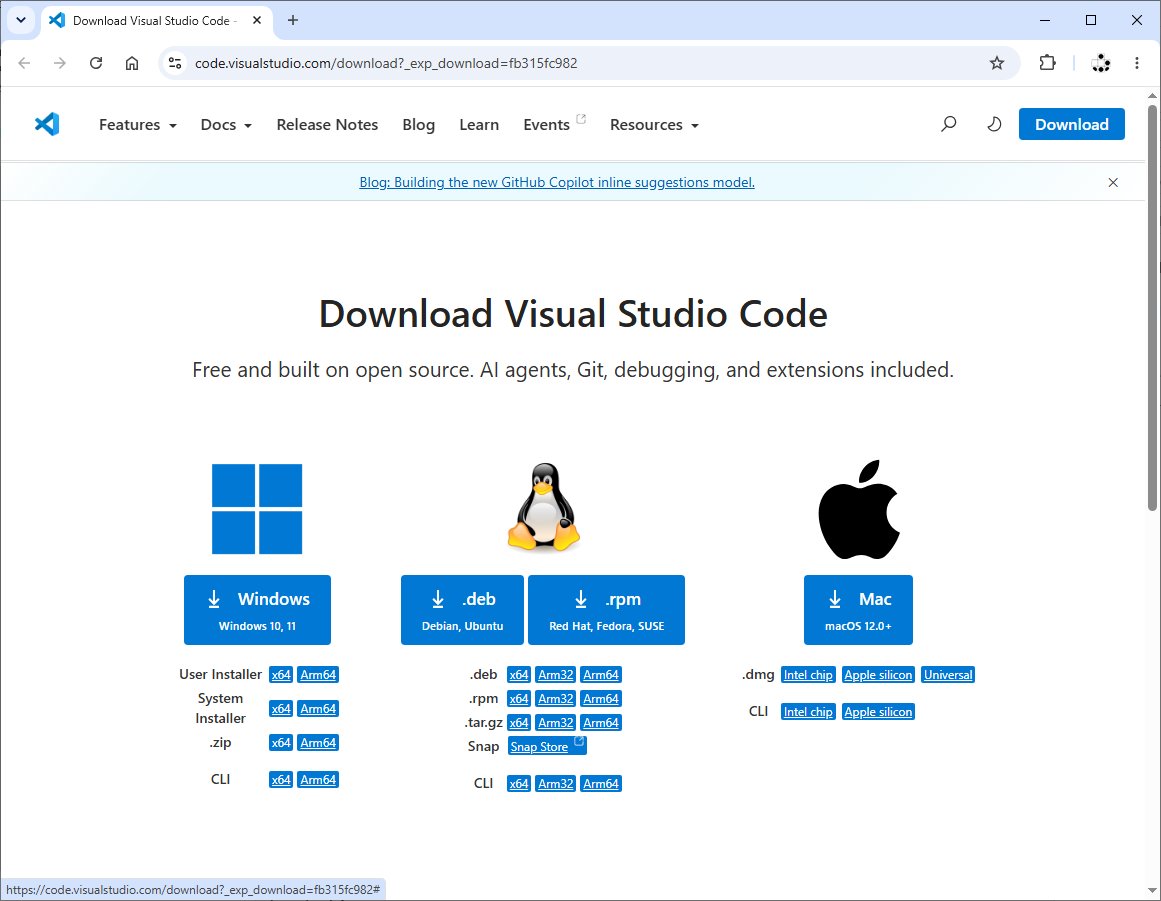The width and height of the screenshot is (1161, 901).
Task: Select User Installer Arm64 link
Action: click(318, 674)
